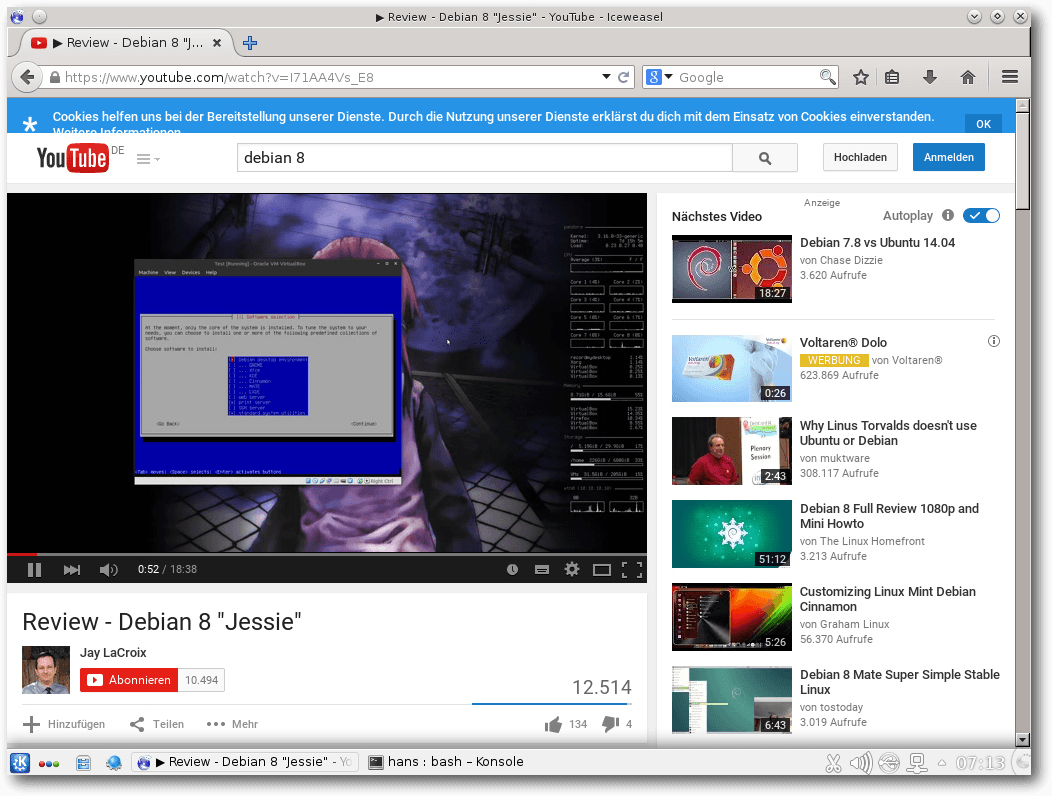Screen dimensions: 1052x796
Task: Go to YouTube home via logo
Action: [72, 158]
